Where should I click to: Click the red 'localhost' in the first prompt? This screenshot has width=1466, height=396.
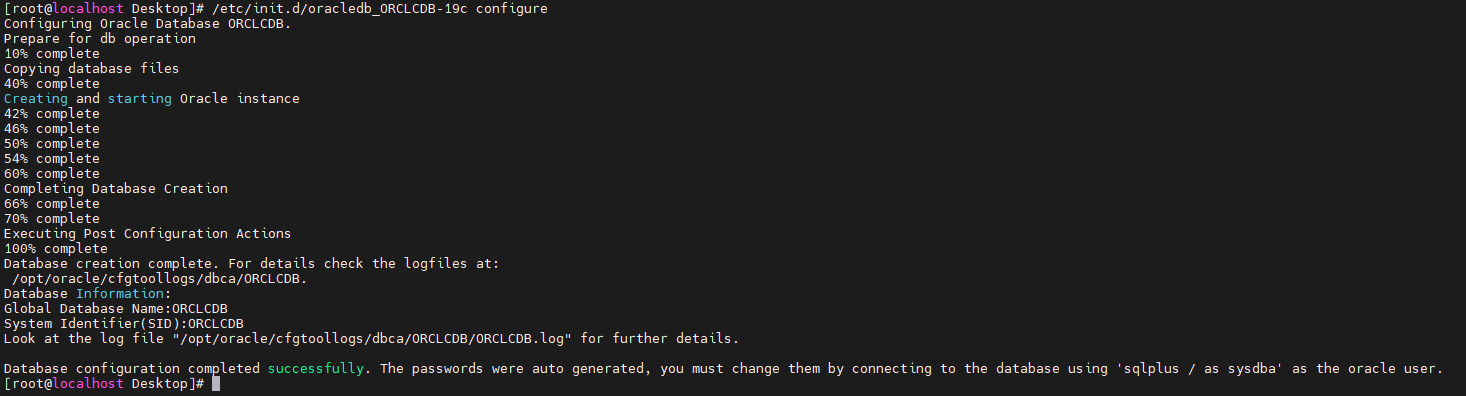pos(84,8)
